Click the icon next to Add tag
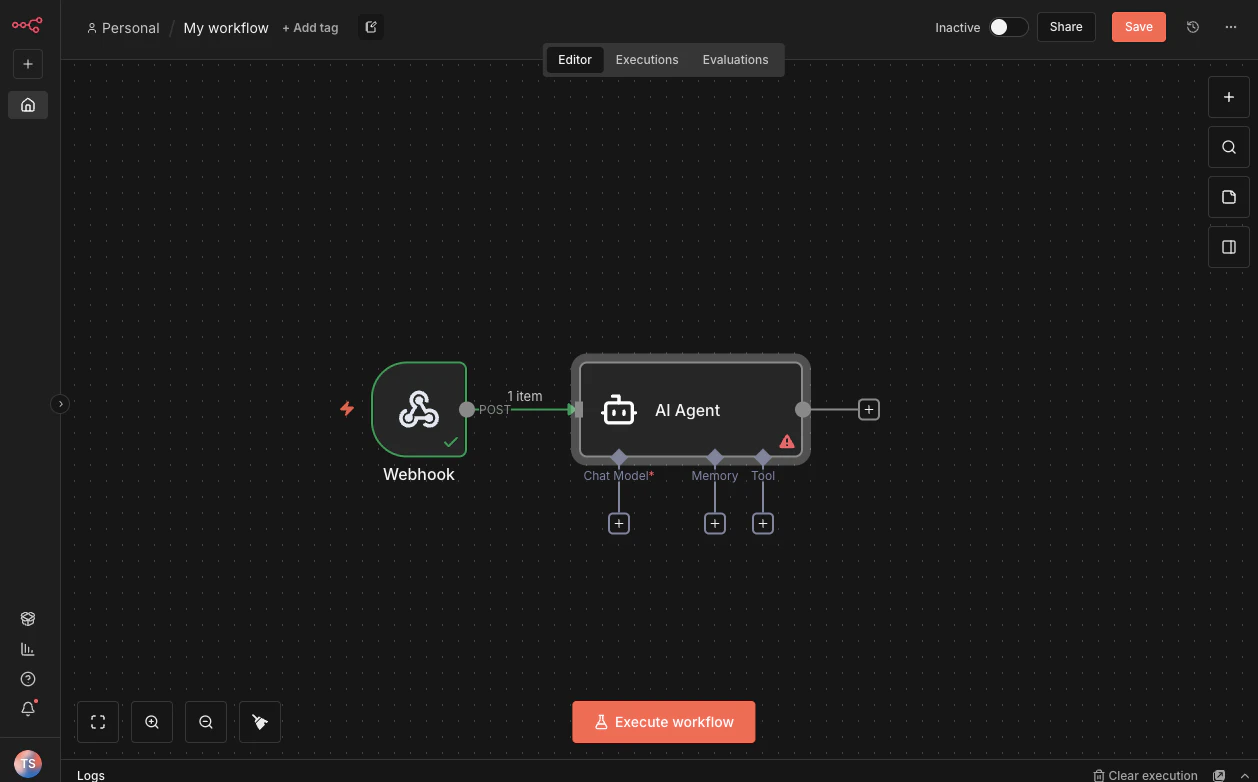The height and width of the screenshot is (782, 1258). click(x=371, y=27)
